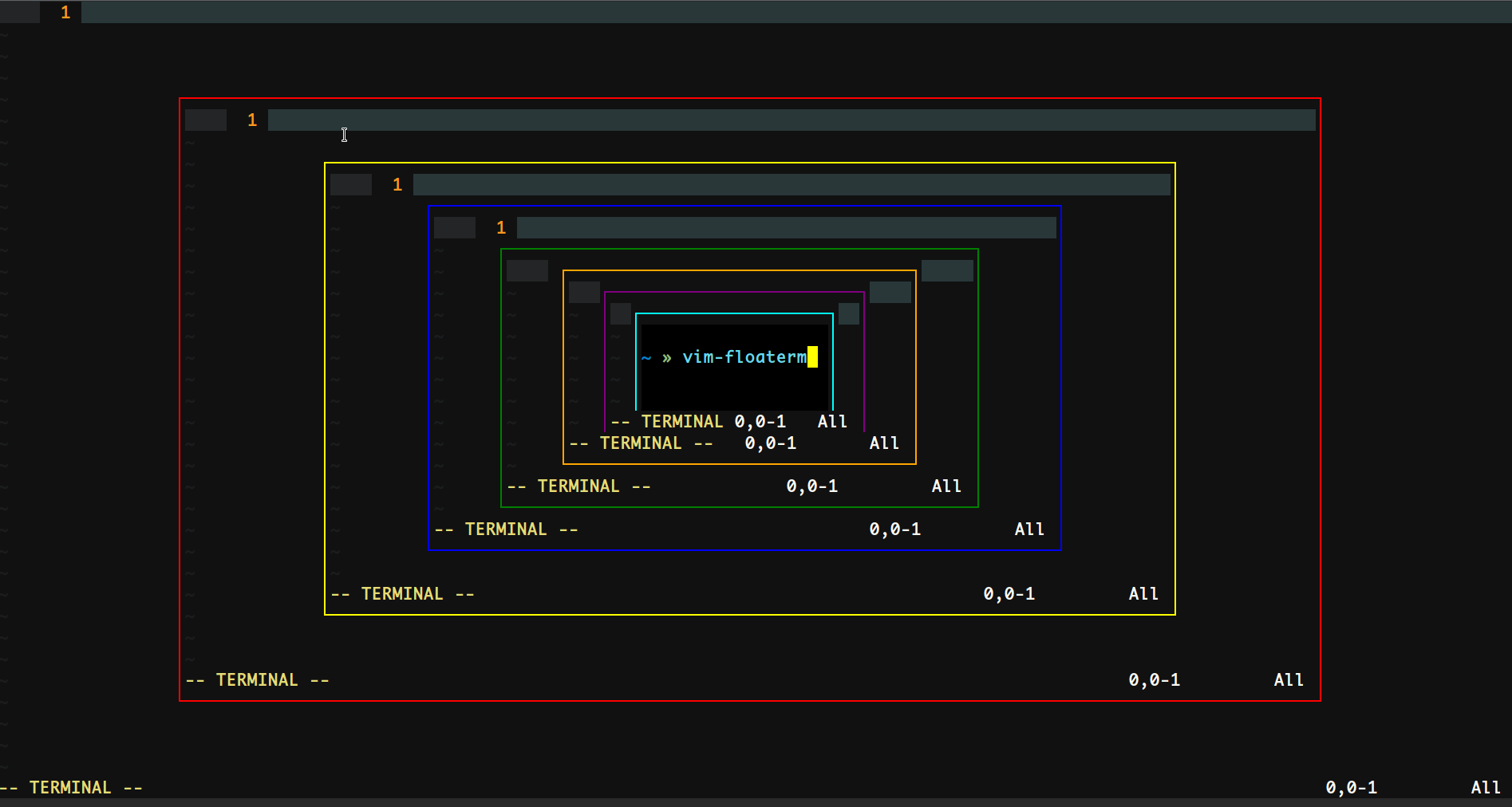
Task: Click '-- TERMINAL --' in the orange-bordered window
Action: pos(642,443)
